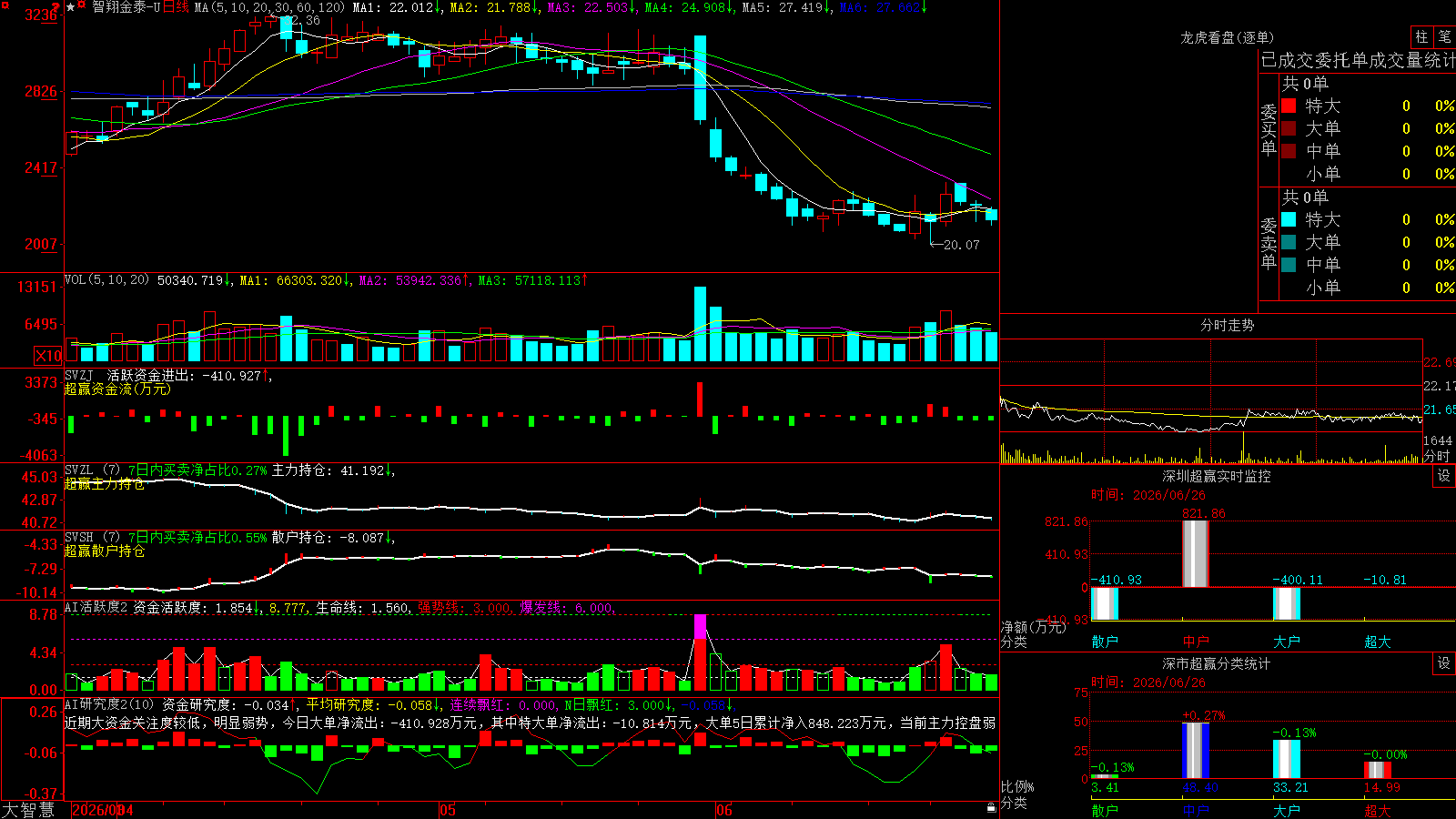Click the MA(5,10,20,30,60,120) indicator label
Screen dimensions: 1456x819
click(x=269, y=7)
